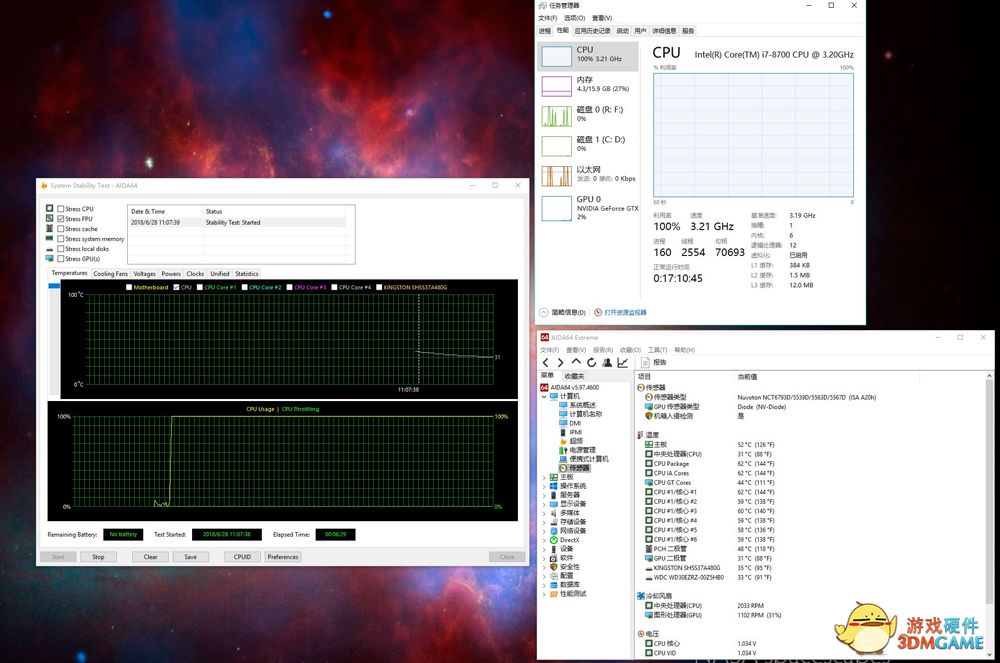Toggle the Motherboard temperature graph checkbox

(x=129, y=288)
